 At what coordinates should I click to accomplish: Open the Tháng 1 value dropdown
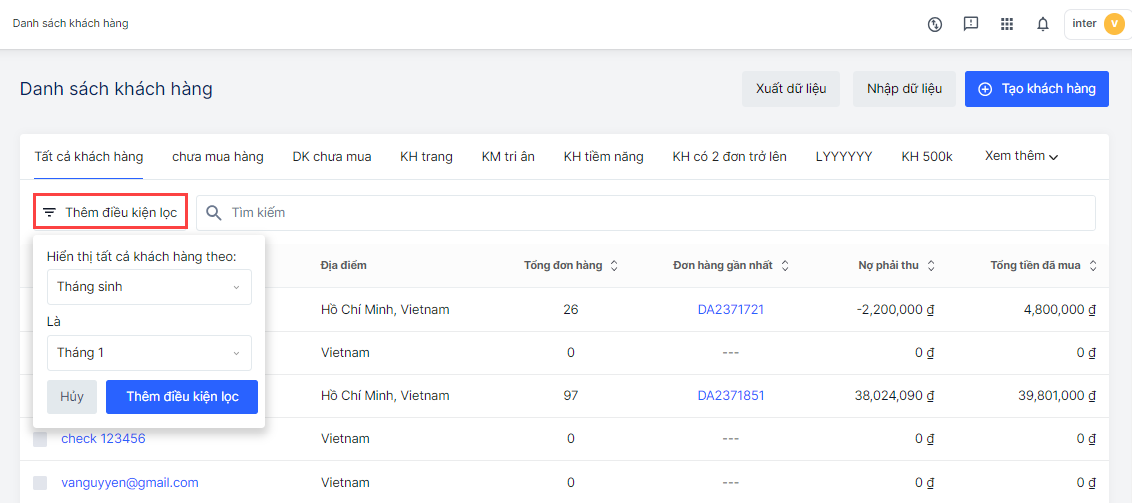click(x=149, y=353)
